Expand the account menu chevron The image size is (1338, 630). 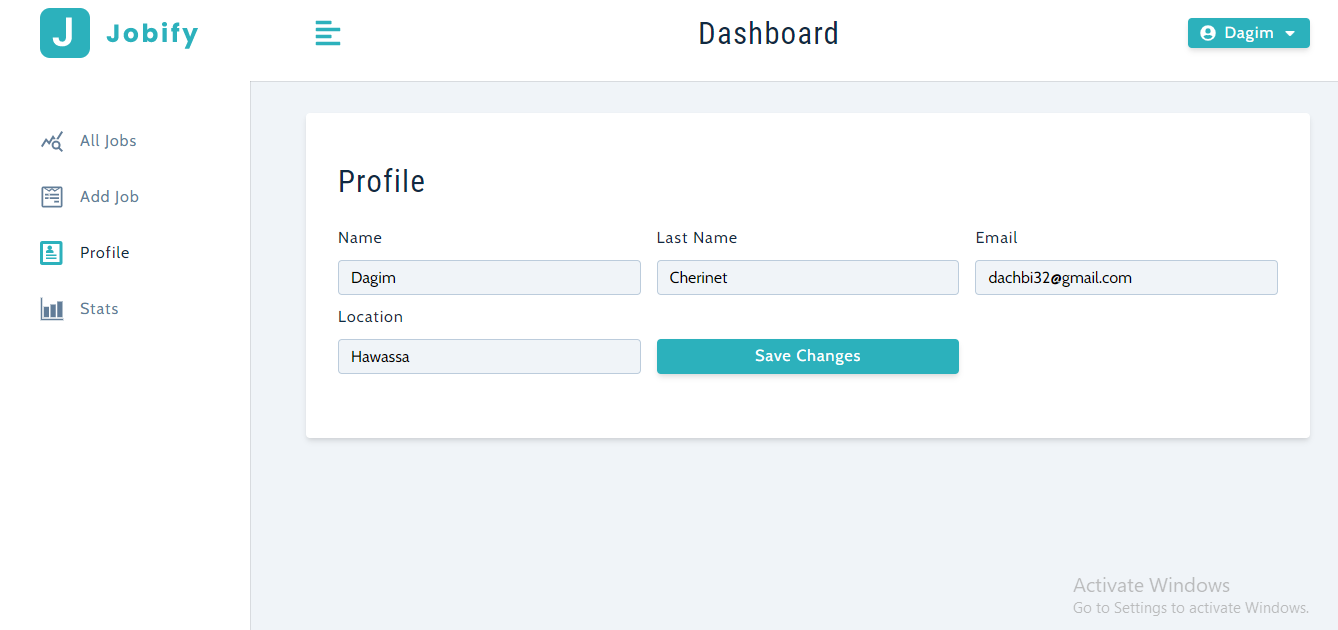[x=1288, y=33]
